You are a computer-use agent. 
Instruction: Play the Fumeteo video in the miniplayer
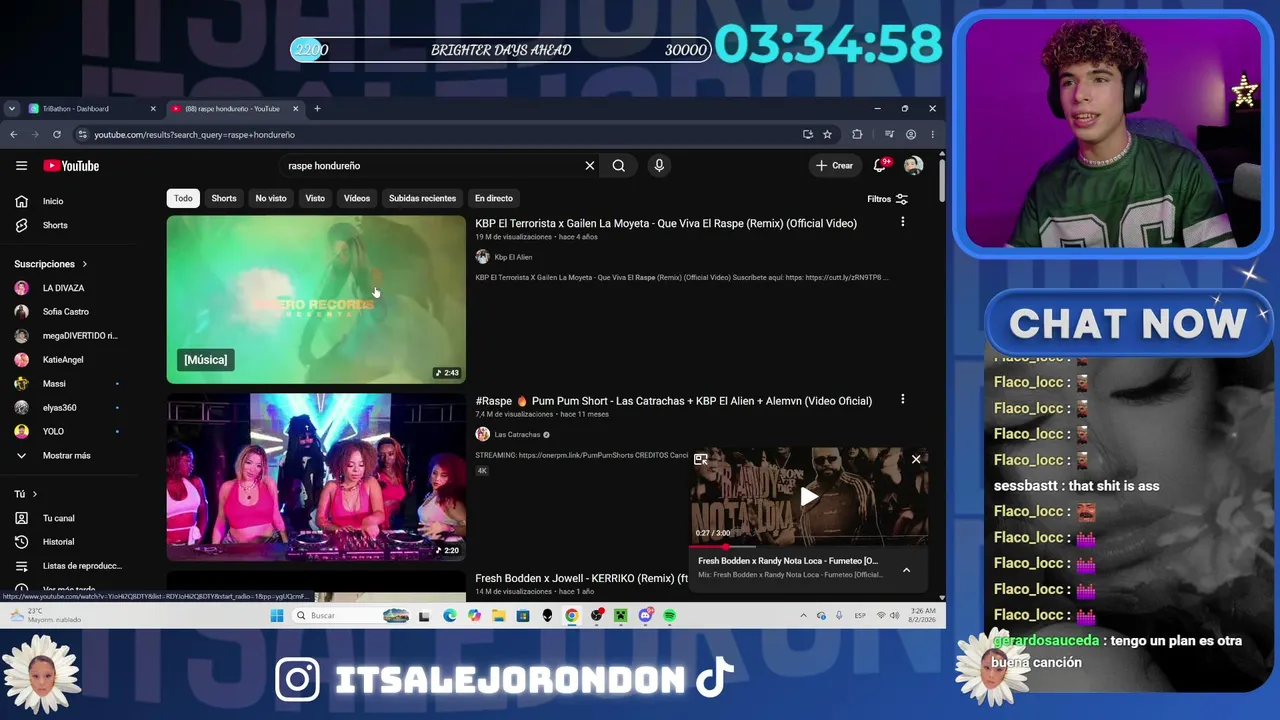point(809,496)
